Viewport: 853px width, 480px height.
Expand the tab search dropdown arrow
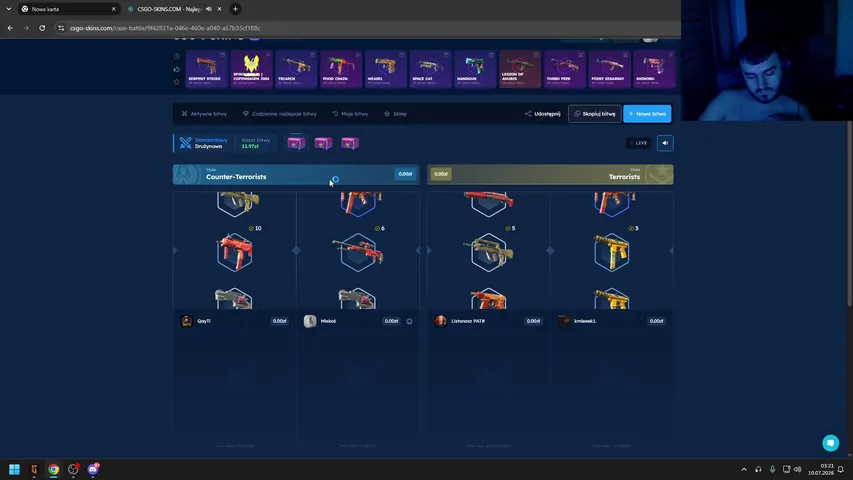click(9, 9)
